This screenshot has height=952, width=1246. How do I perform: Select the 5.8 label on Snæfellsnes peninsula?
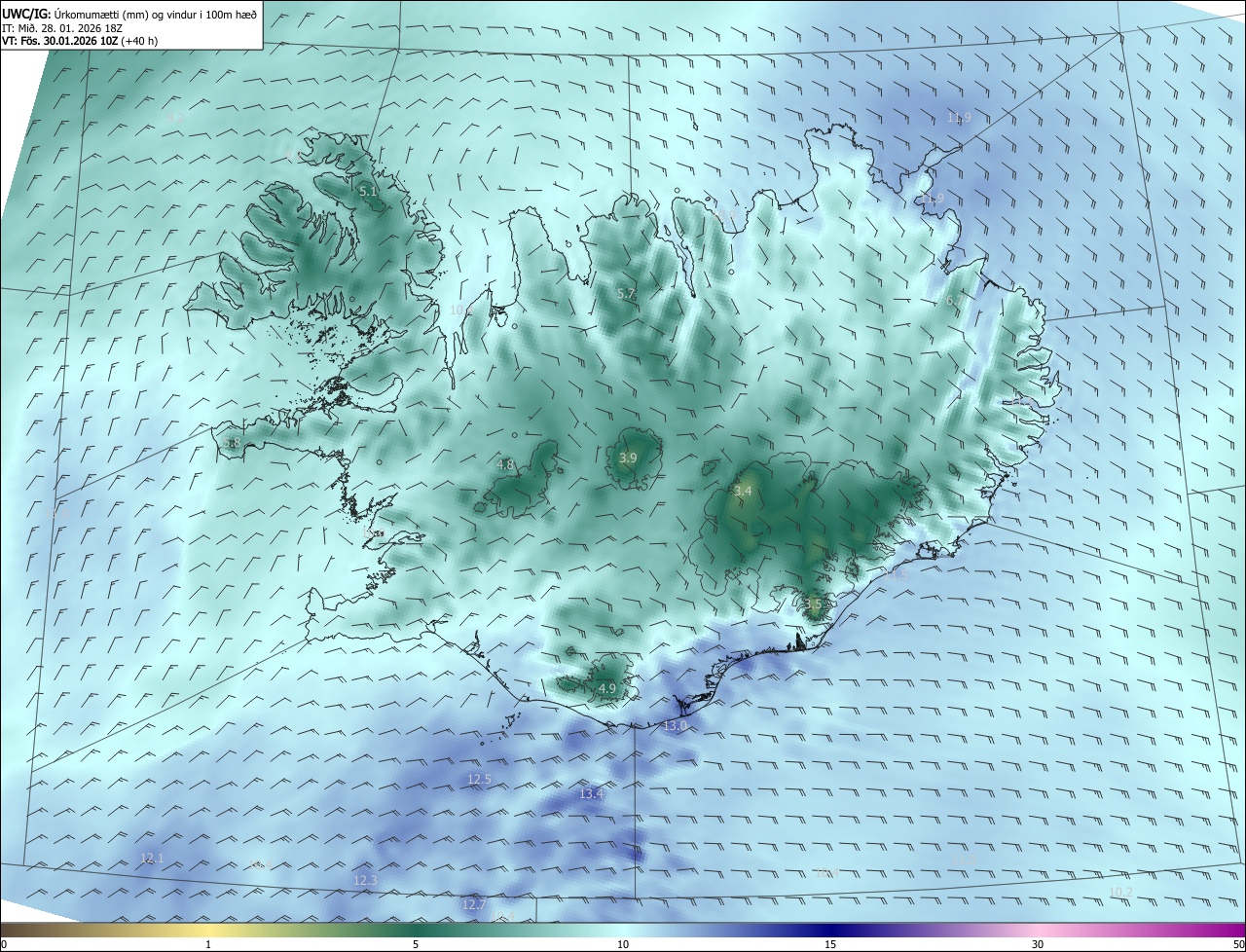(232, 443)
